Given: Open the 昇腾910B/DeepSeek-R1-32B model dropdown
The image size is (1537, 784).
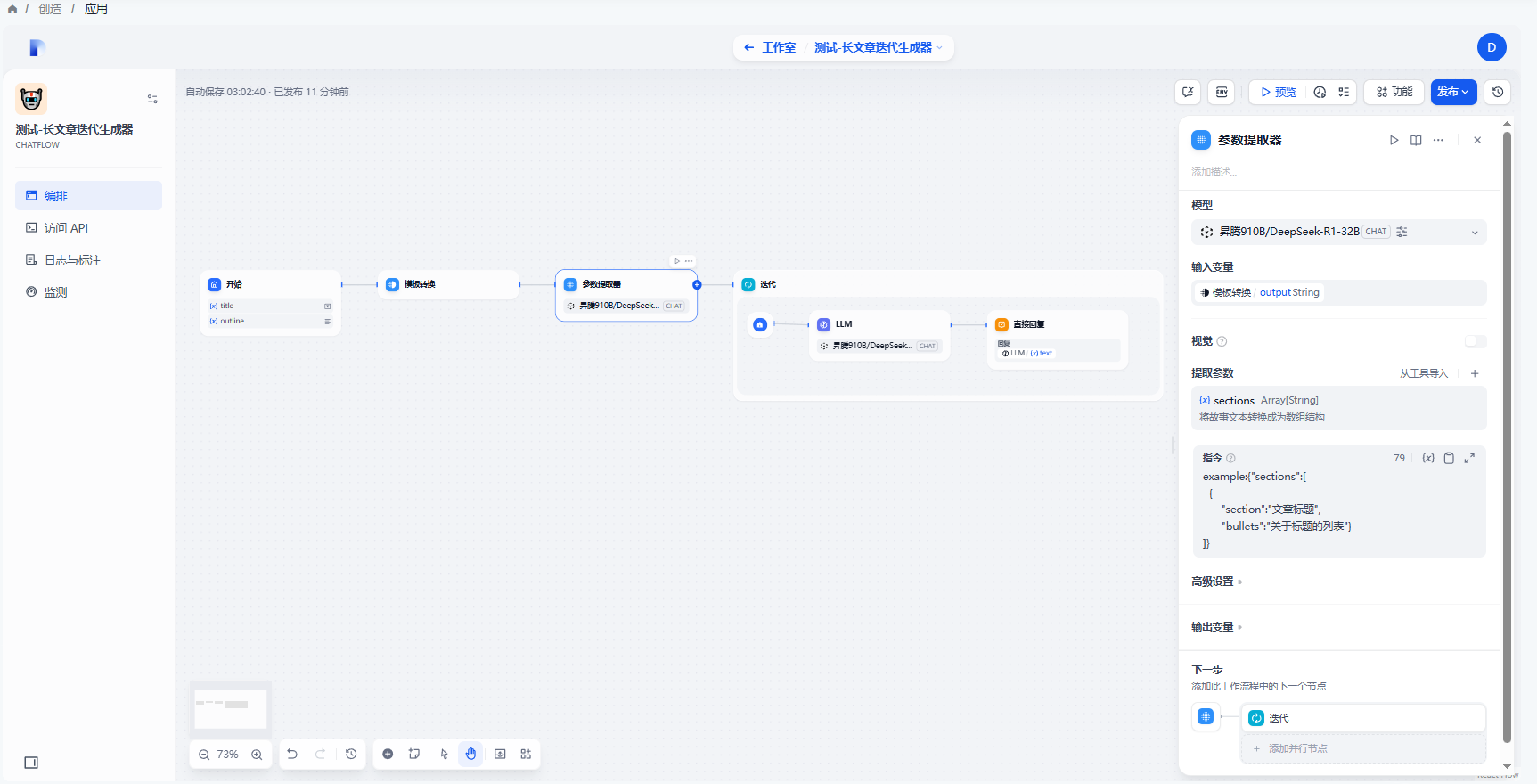Looking at the screenshot, I should (x=1338, y=232).
